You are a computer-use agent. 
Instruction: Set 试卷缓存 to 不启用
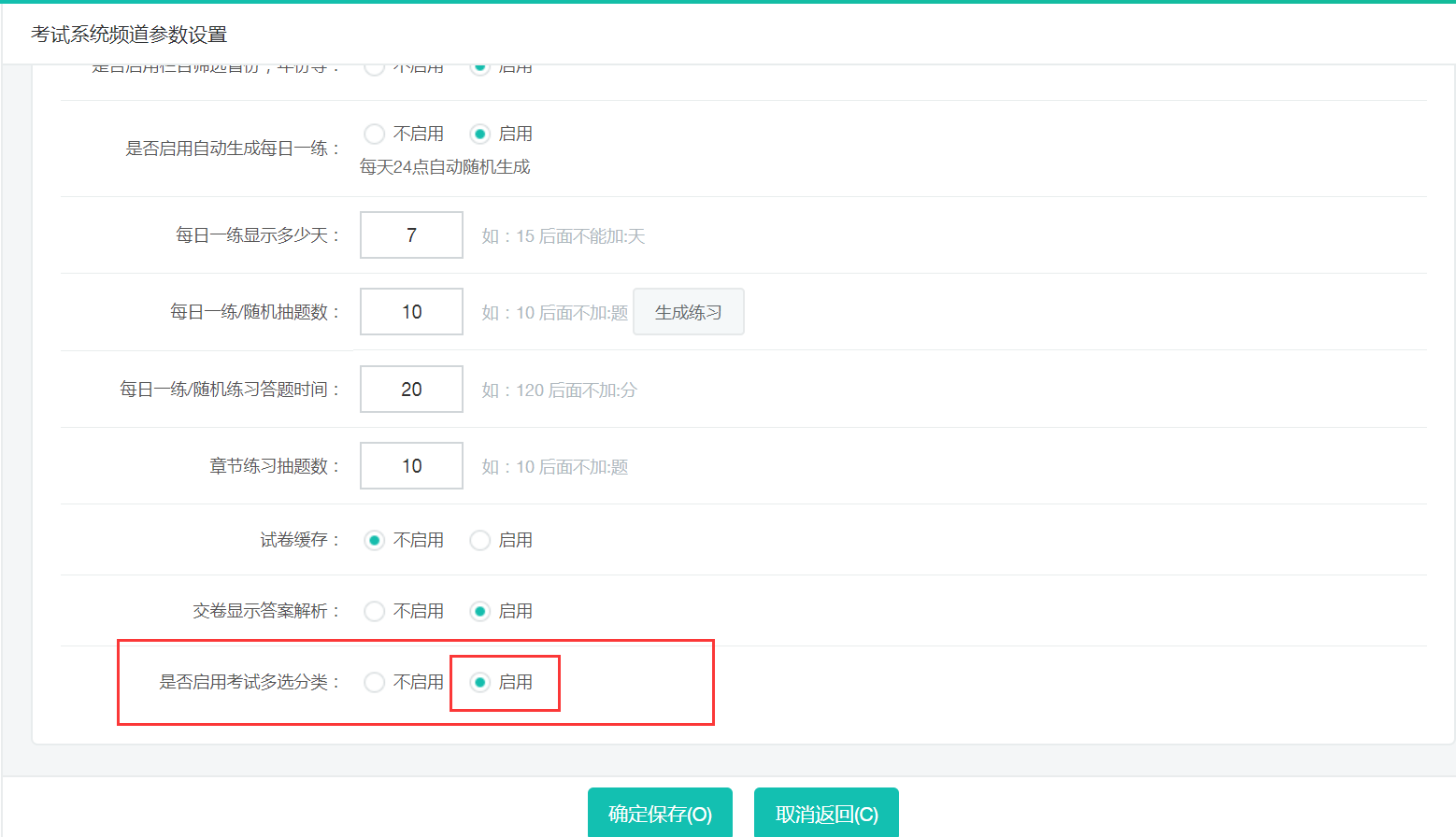point(375,541)
